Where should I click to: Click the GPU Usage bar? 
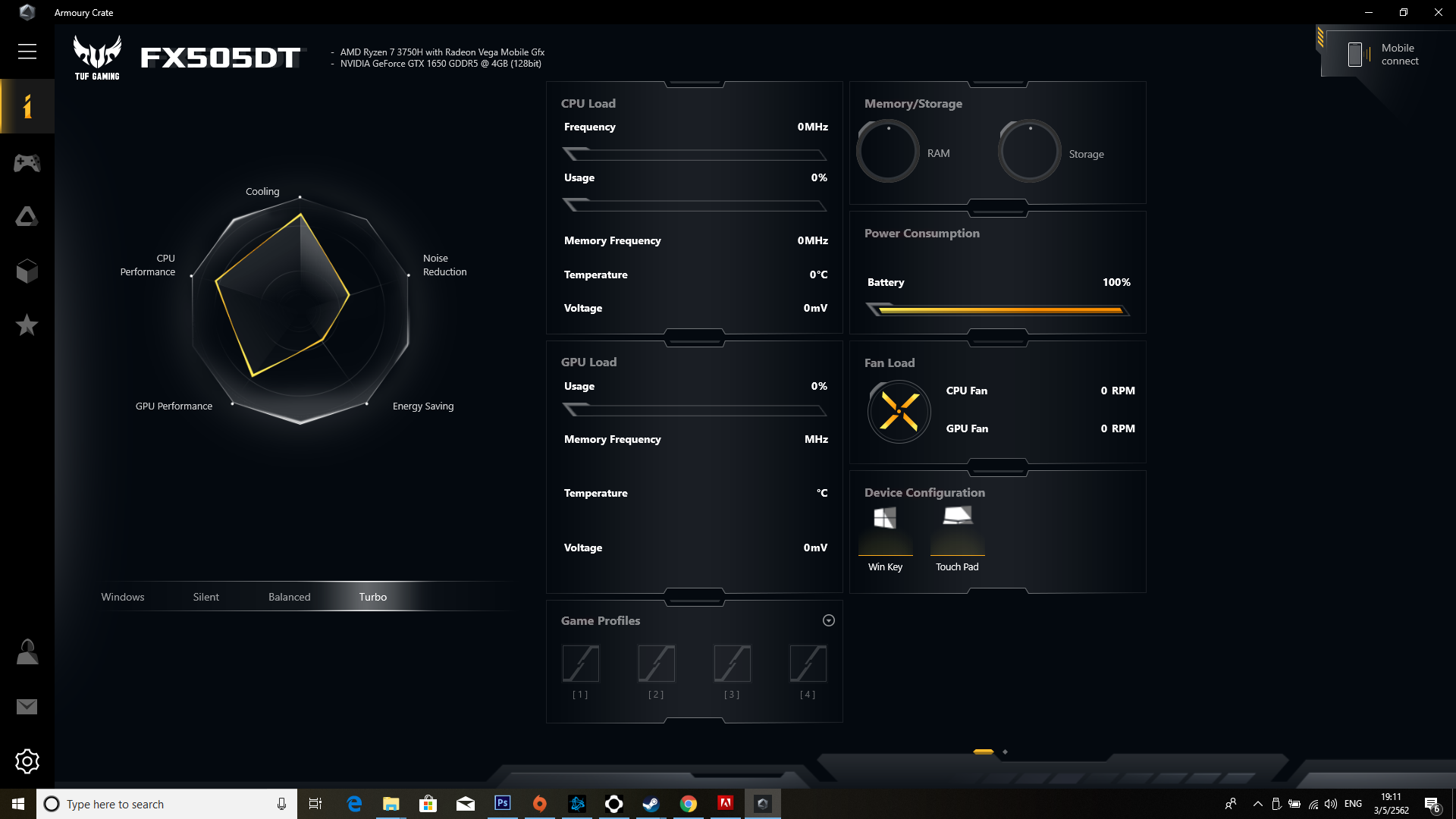695,410
